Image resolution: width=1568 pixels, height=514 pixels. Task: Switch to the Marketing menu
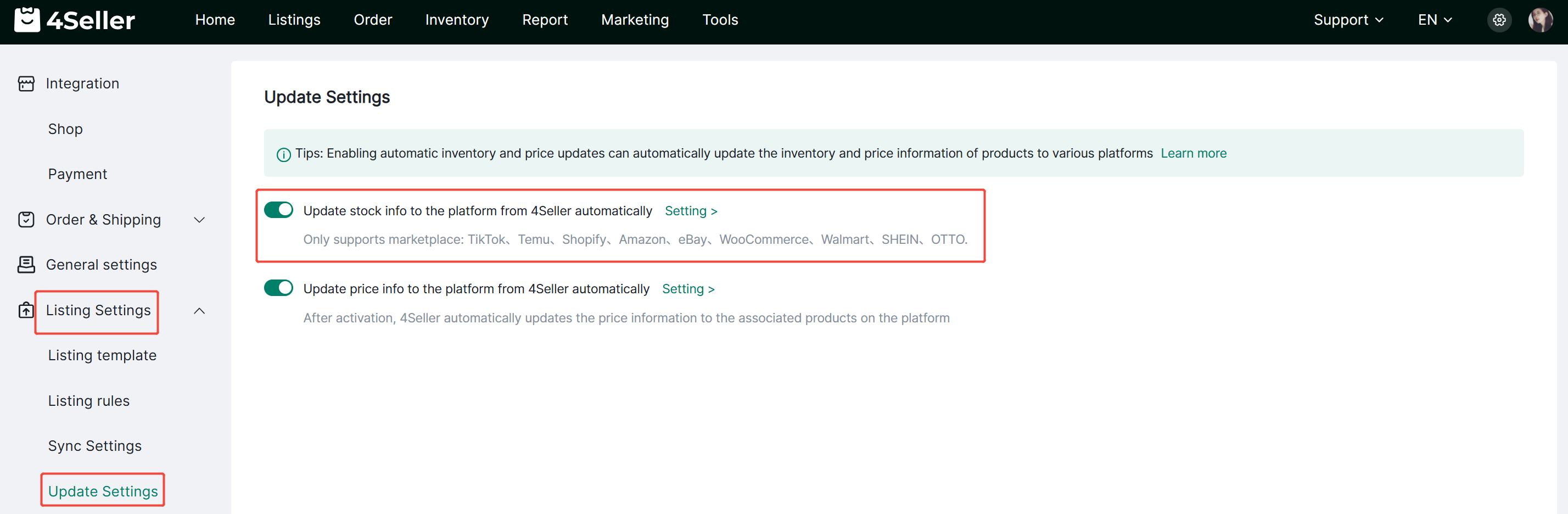tap(635, 19)
